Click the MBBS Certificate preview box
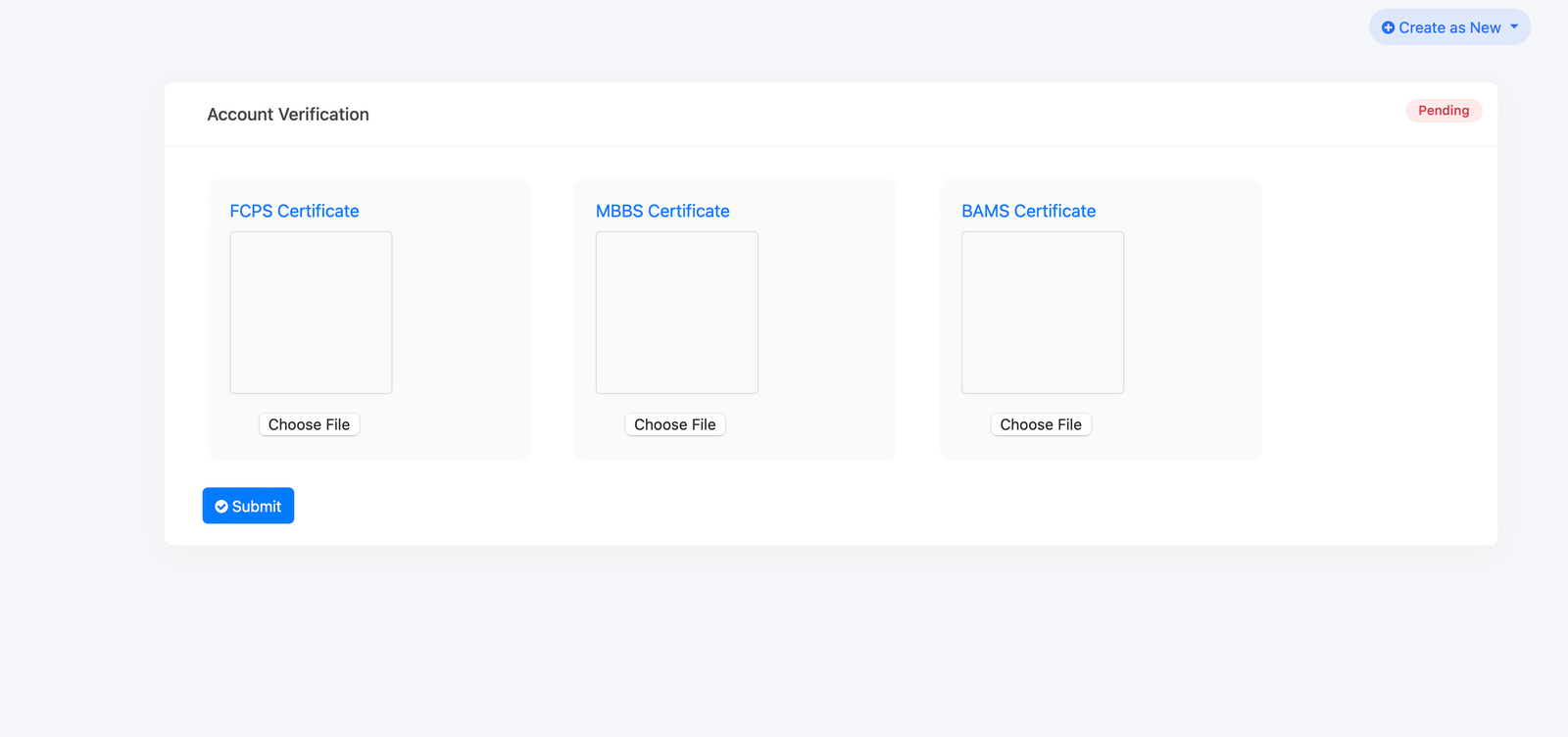 pyautogui.click(x=677, y=313)
